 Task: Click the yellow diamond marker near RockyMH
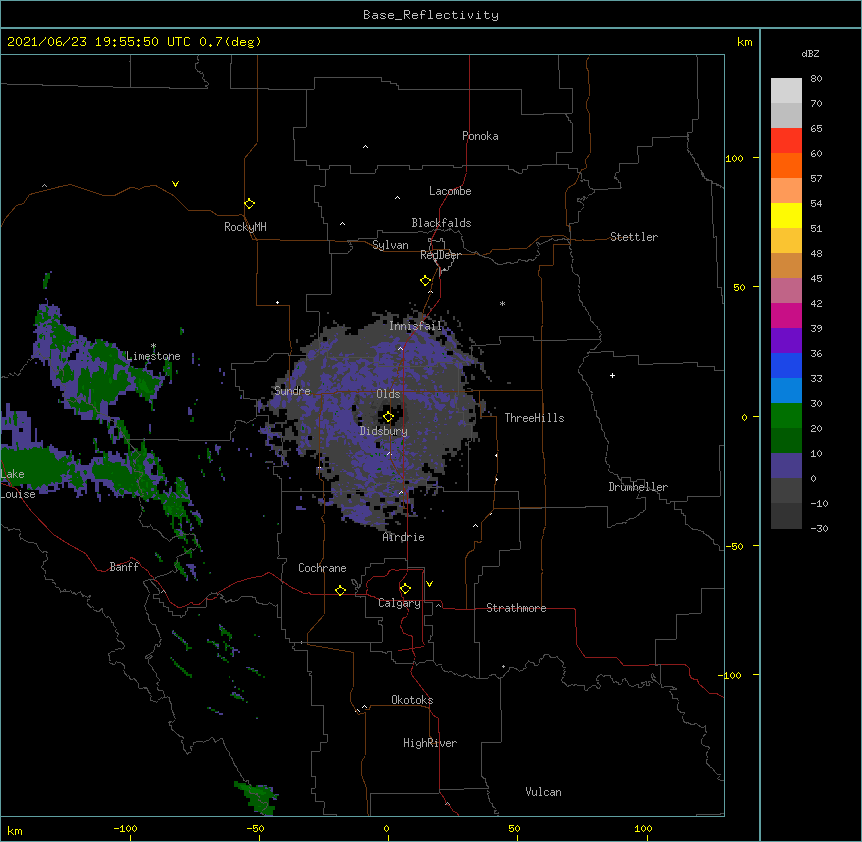[x=249, y=204]
